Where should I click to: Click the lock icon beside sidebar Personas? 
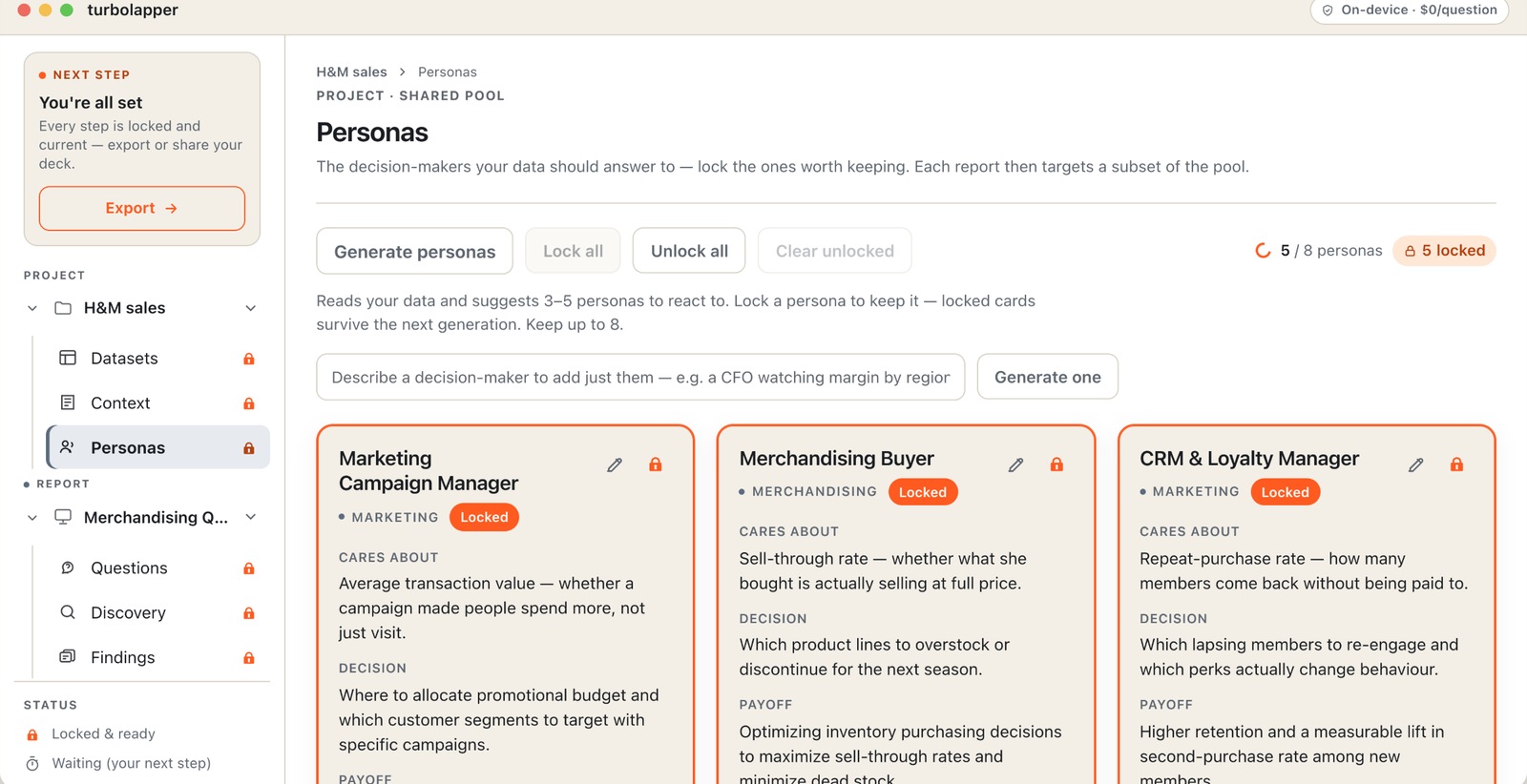pos(249,448)
